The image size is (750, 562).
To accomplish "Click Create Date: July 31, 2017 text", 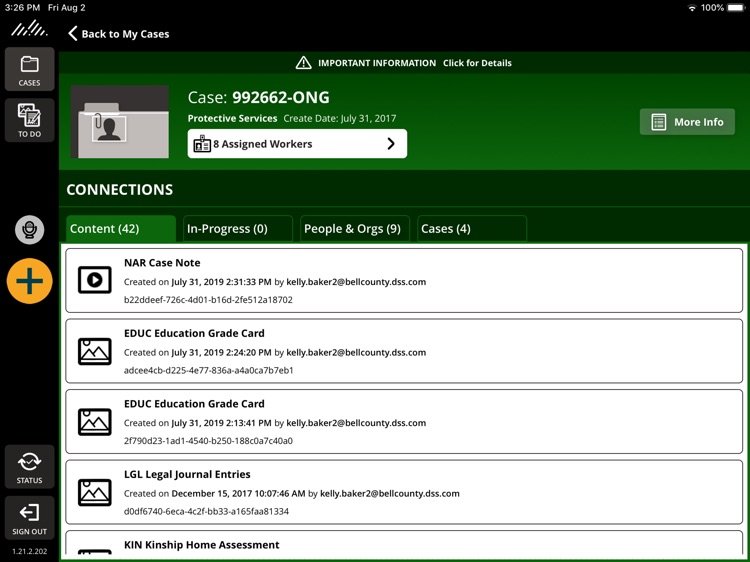I will coord(340,118).
